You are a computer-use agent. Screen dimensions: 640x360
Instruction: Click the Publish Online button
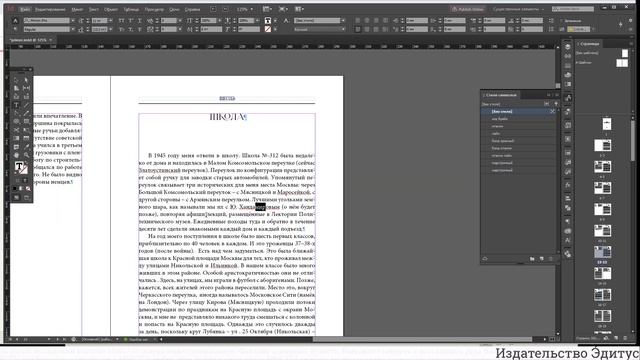pos(468,9)
